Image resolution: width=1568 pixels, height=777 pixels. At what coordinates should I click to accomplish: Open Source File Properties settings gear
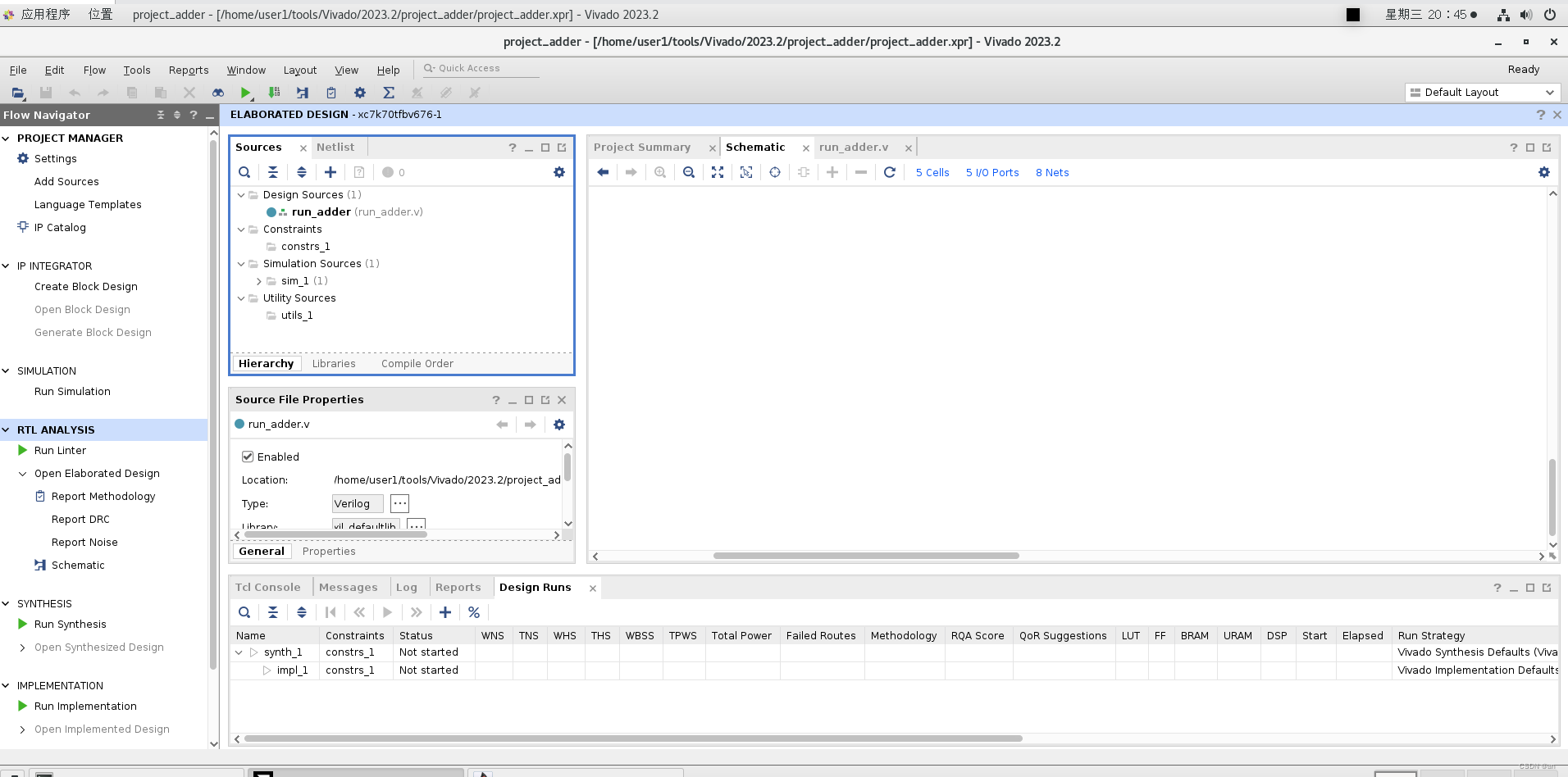click(x=559, y=425)
